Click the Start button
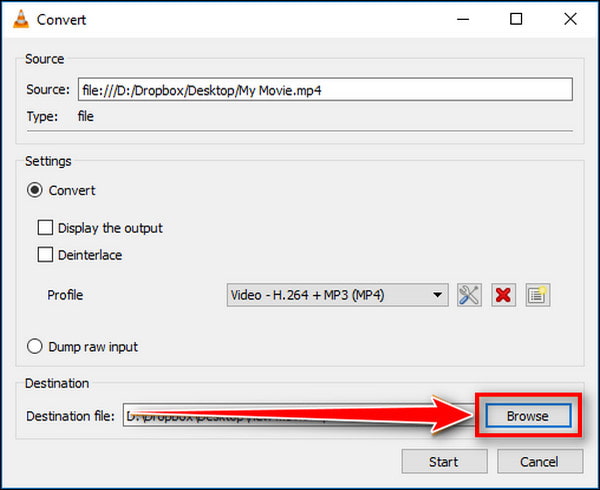 tap(444, 461)
